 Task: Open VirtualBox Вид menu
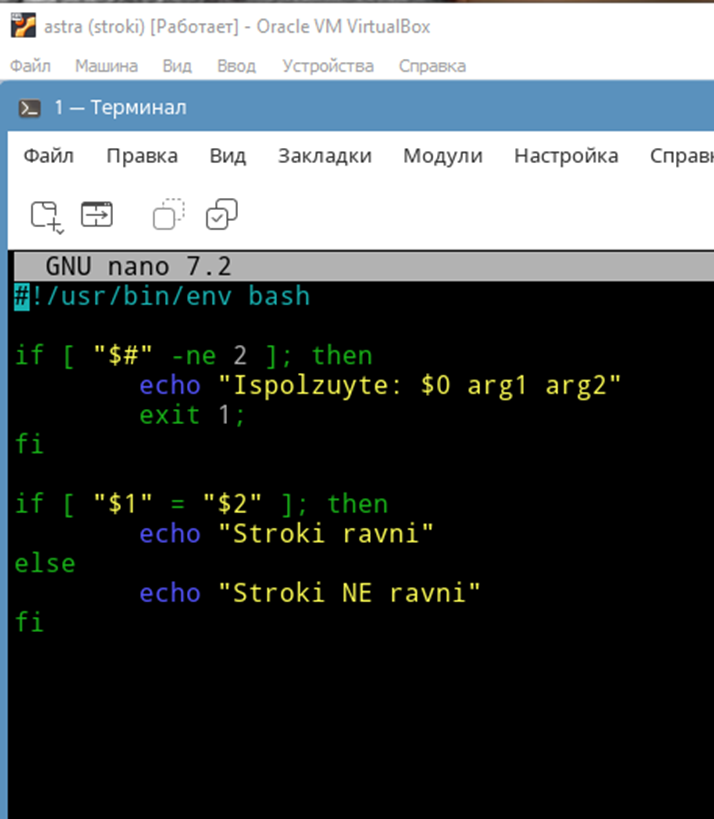click(177, 66)
